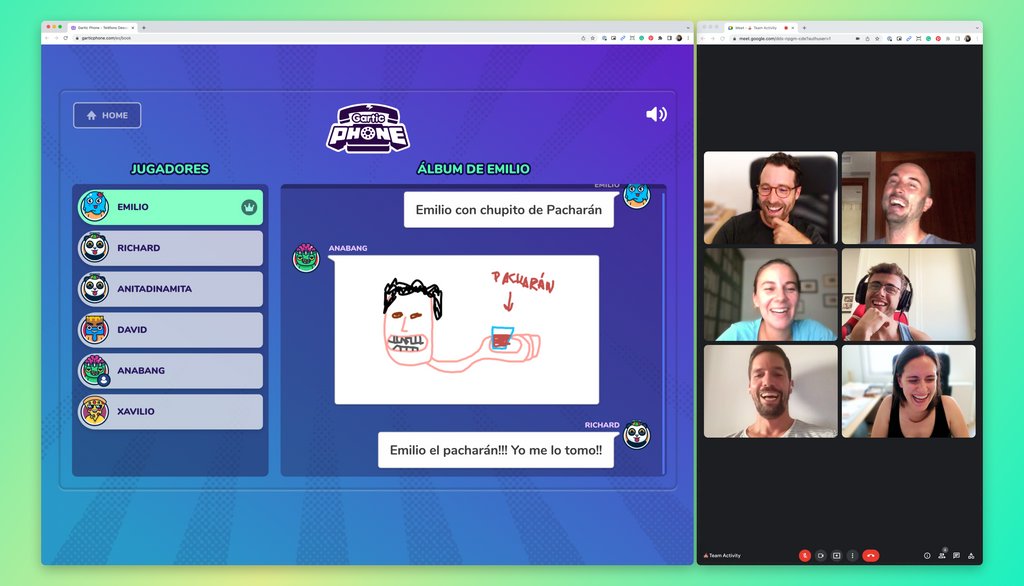
Task: Click the Gartic Phone logo
Action: tap(368, 128)
